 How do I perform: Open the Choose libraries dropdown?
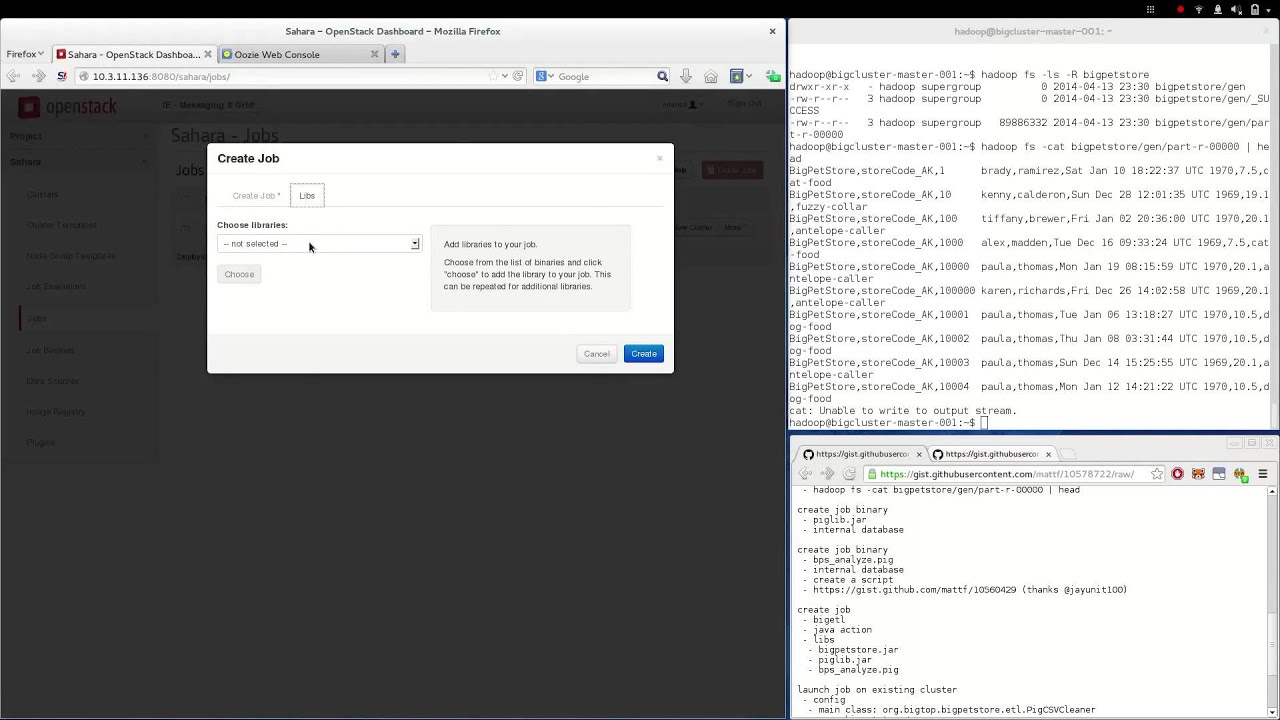pos(319,244)
